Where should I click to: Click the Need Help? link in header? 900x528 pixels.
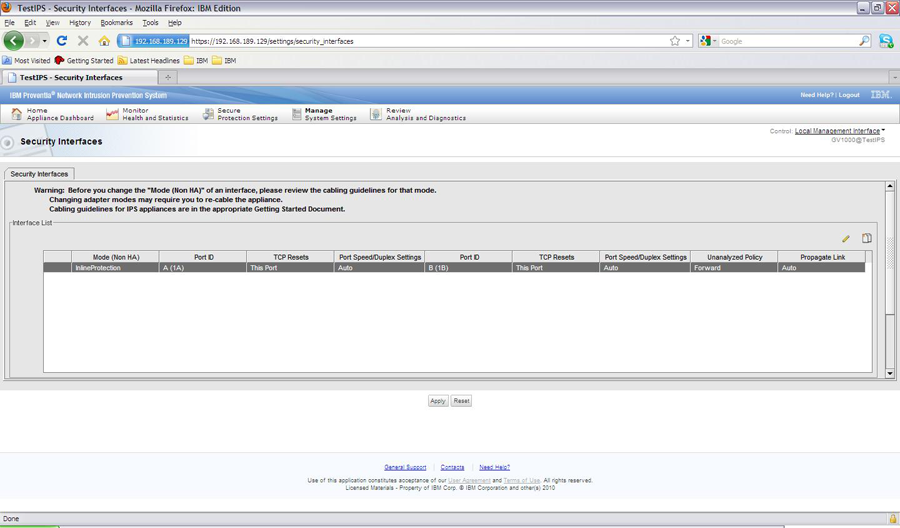tap(817, 95)
